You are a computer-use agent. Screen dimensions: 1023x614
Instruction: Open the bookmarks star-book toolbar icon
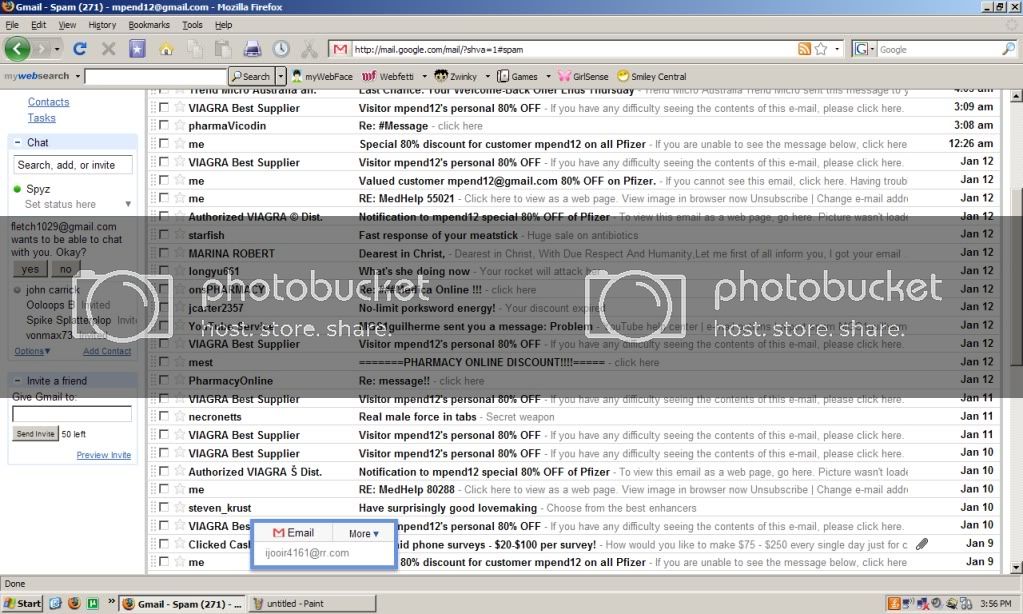[x=137, y=49]
